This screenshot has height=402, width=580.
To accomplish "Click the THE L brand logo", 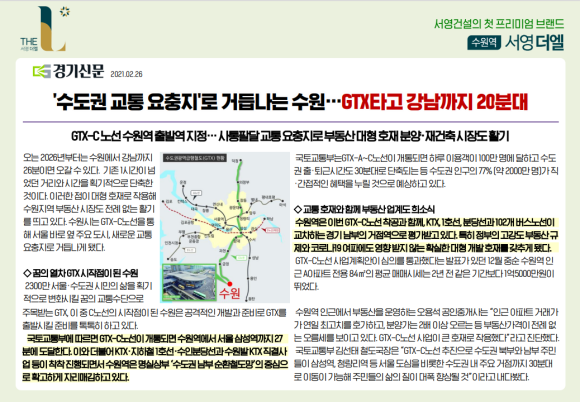I will click(x=45, y=28).
